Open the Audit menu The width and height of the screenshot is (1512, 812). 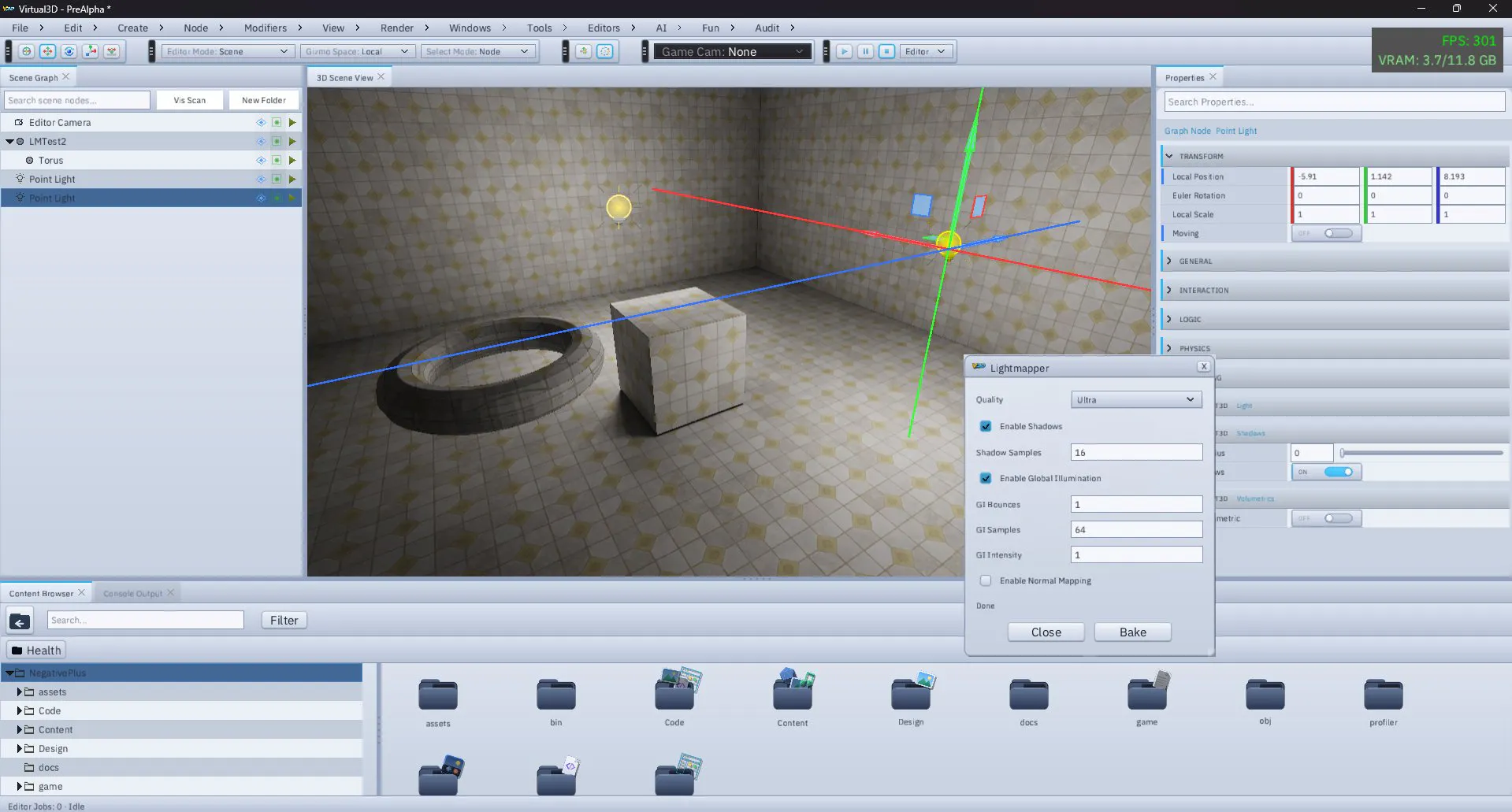click(767, 28)
